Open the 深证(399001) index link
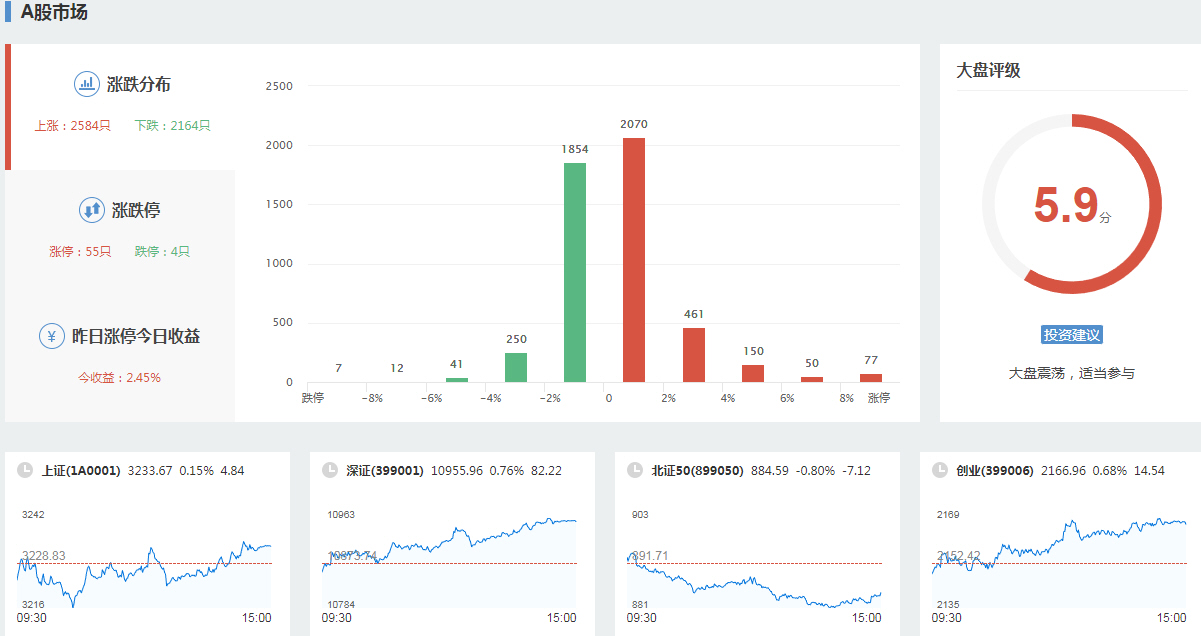 385,470
